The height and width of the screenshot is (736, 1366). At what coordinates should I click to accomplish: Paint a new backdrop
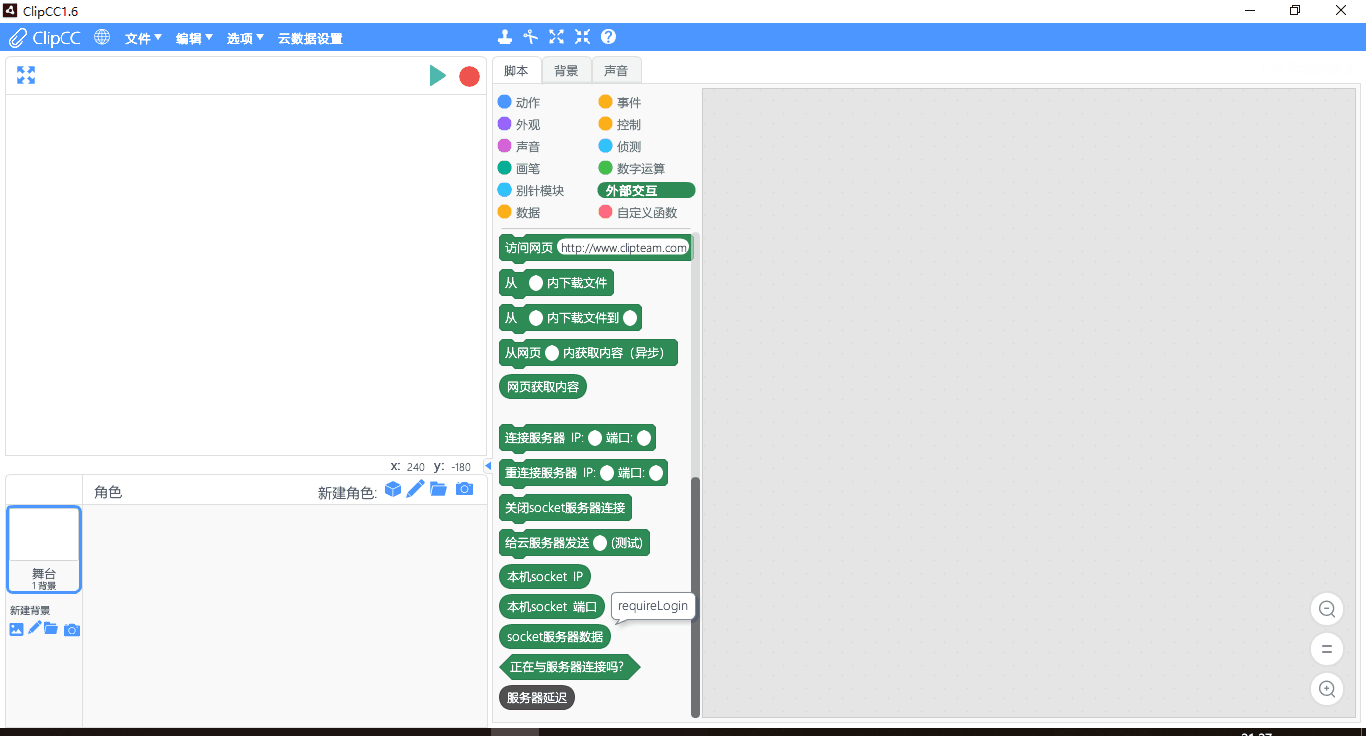click(x=34, y=627)
